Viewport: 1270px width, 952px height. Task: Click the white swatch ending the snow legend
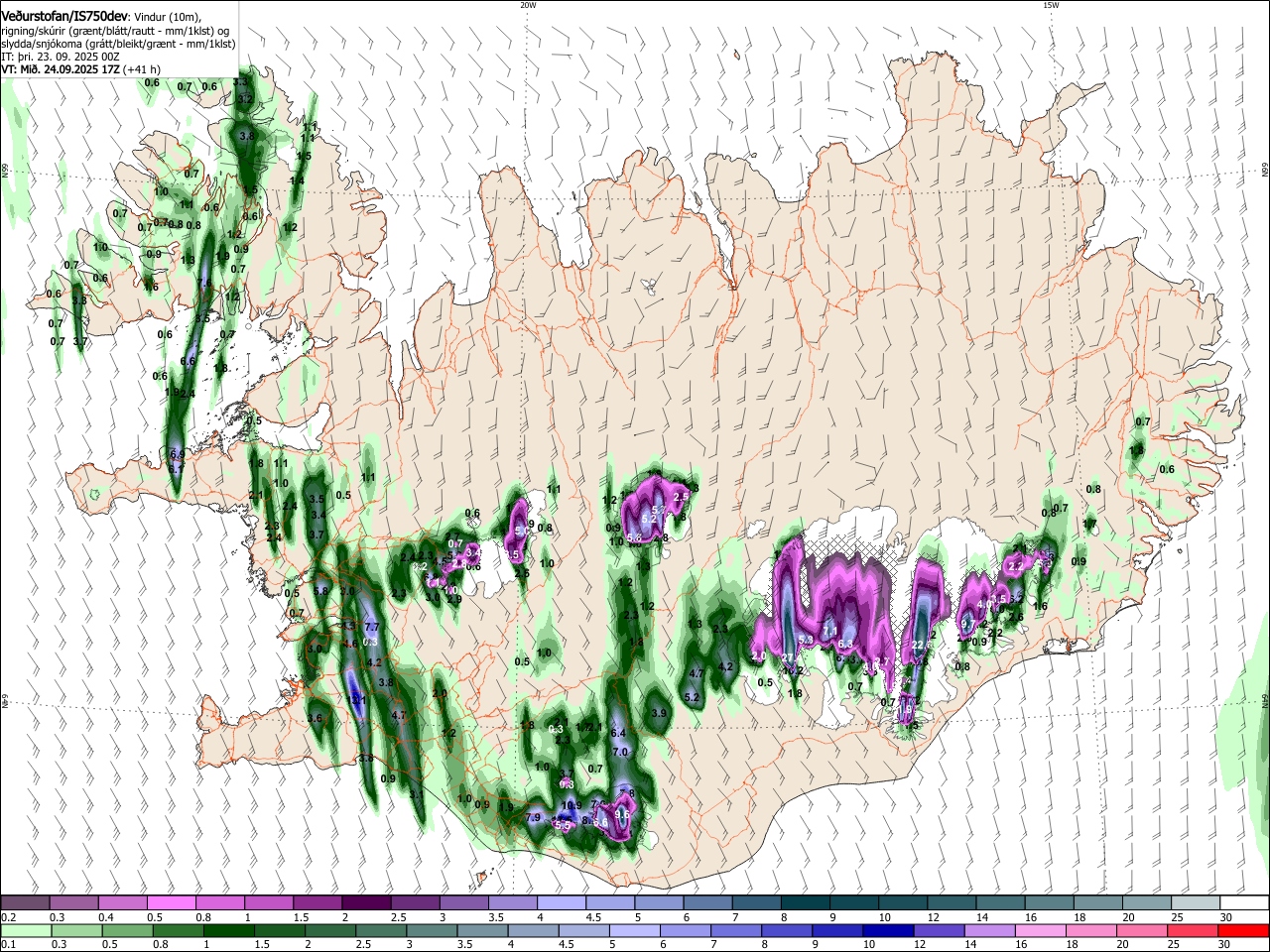point(1245,903)
